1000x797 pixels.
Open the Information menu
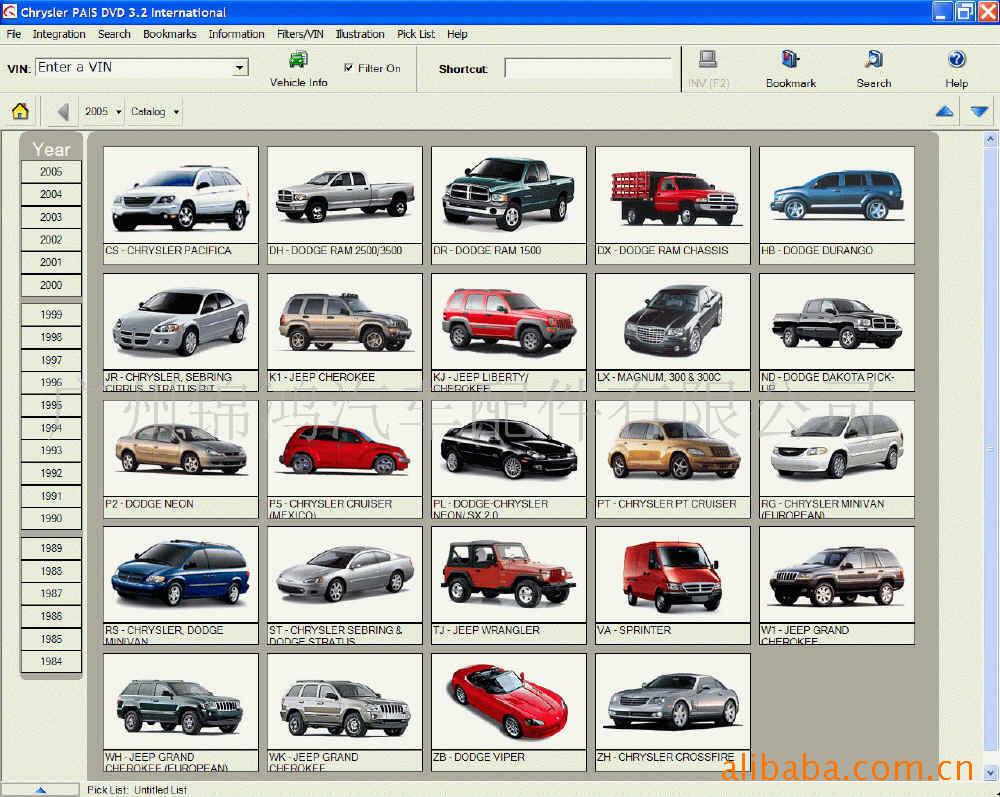[x=236, y=34]
